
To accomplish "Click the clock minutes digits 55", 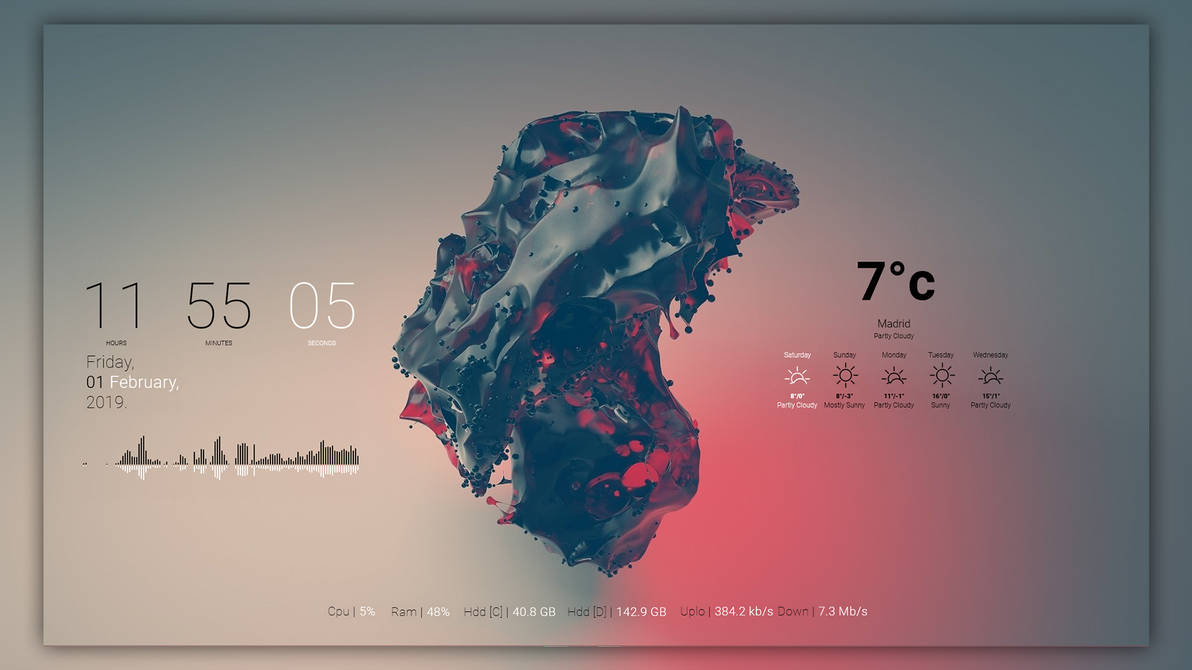I will click(219, 306).
